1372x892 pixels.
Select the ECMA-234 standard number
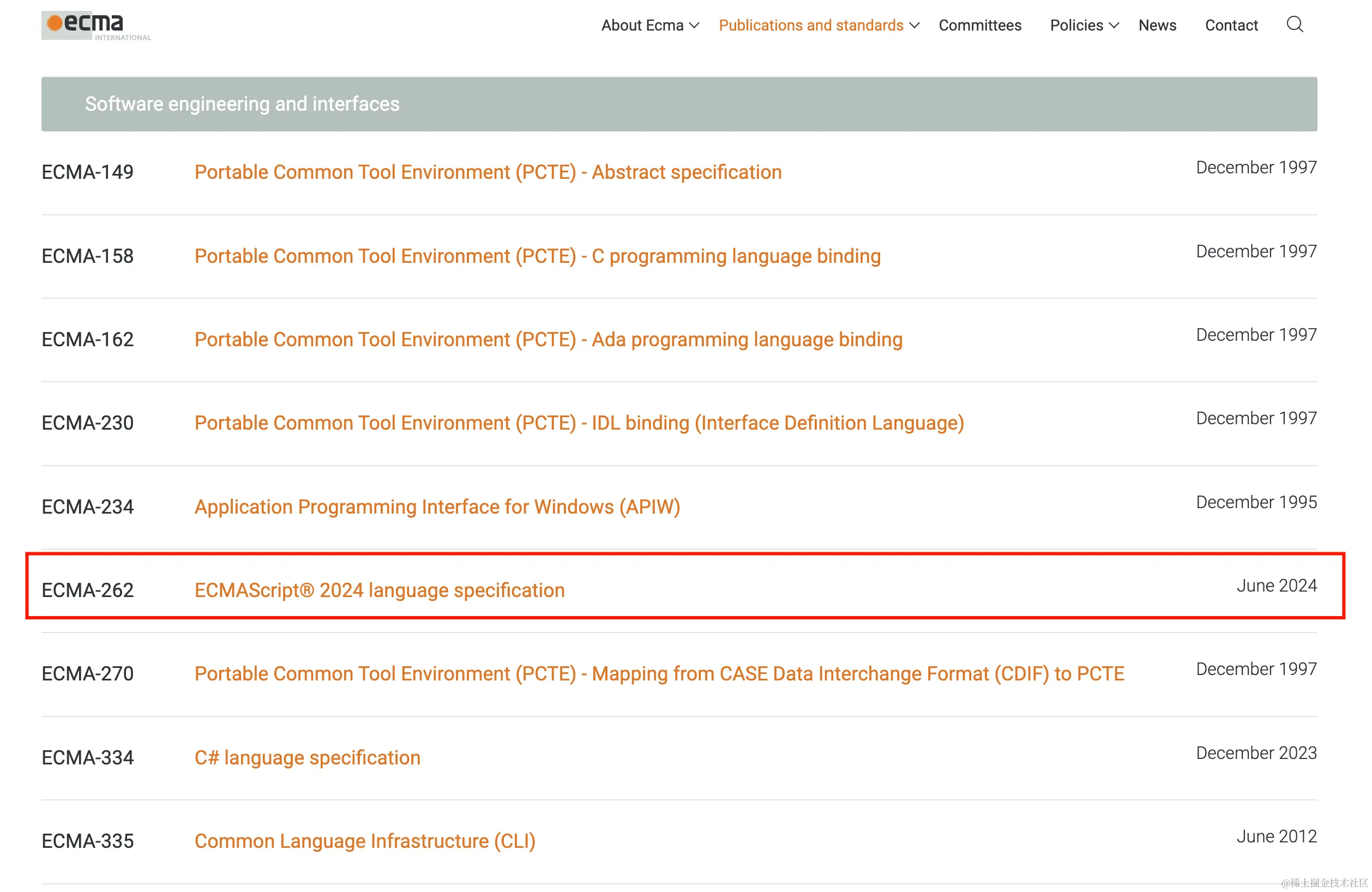[x=88, y=507]
